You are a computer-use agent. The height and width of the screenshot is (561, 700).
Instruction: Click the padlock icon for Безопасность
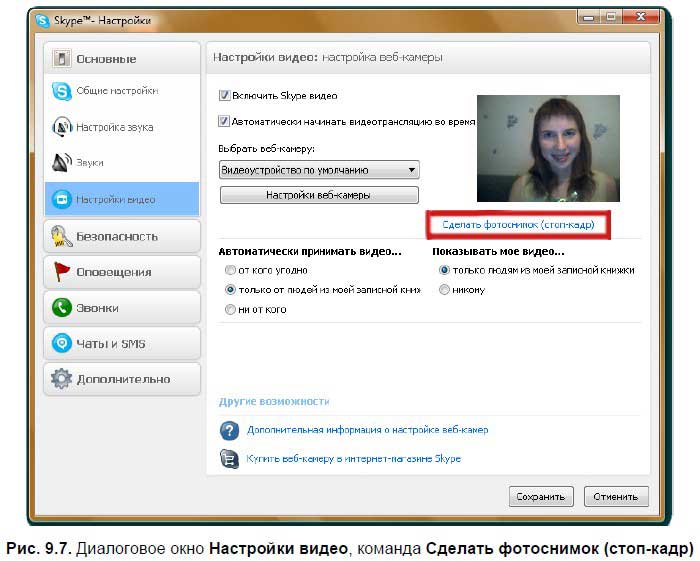[62, 236]
